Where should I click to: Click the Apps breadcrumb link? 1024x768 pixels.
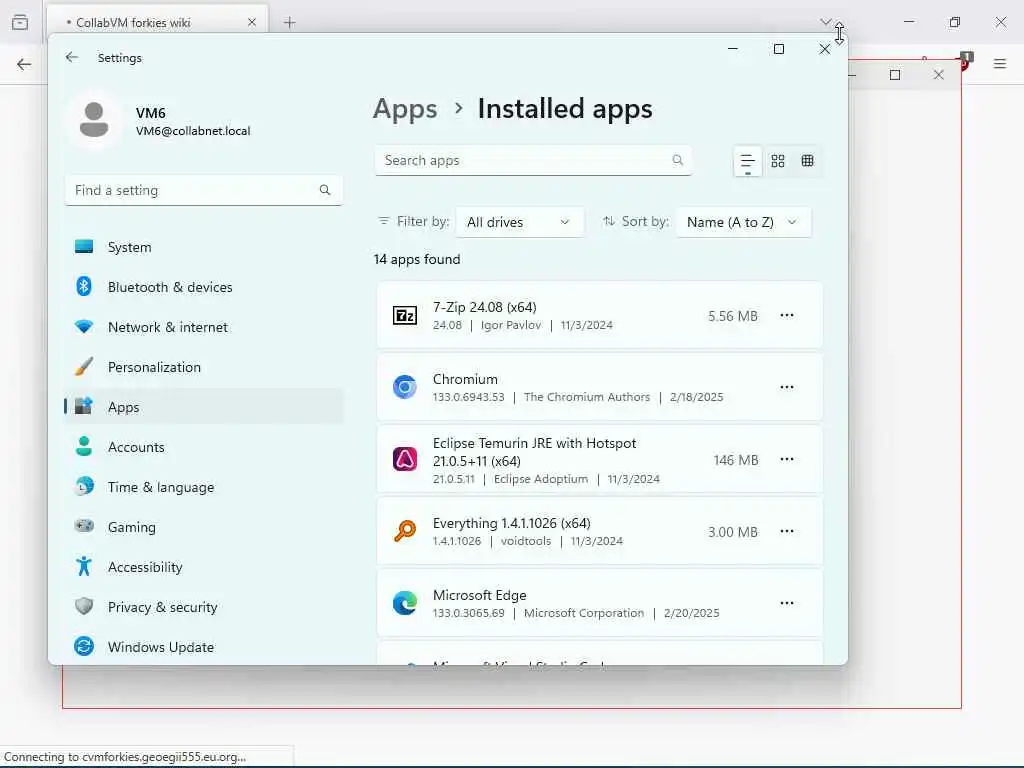click(405, 109)
